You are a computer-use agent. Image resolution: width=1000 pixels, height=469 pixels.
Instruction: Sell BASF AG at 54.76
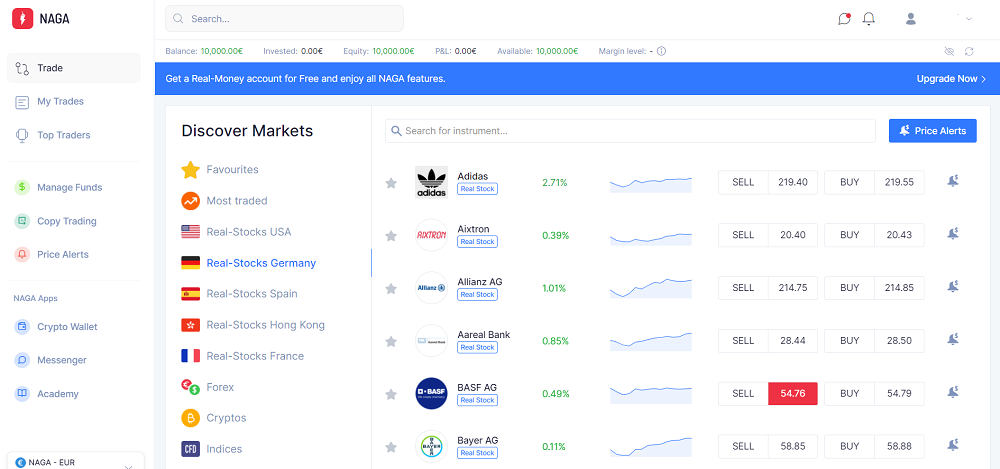768,394
